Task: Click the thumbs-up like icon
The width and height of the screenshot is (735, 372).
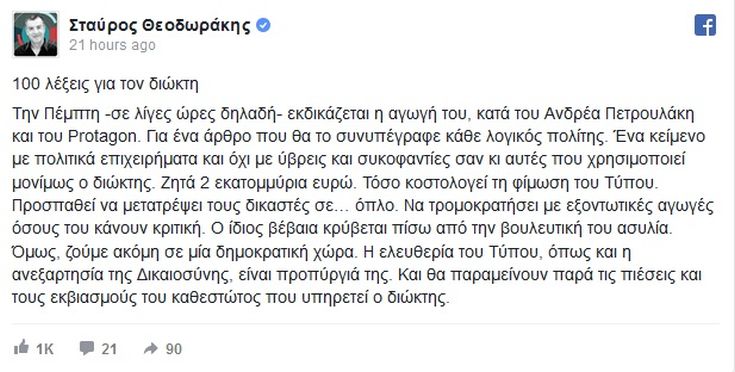Action: coord(22,348)
